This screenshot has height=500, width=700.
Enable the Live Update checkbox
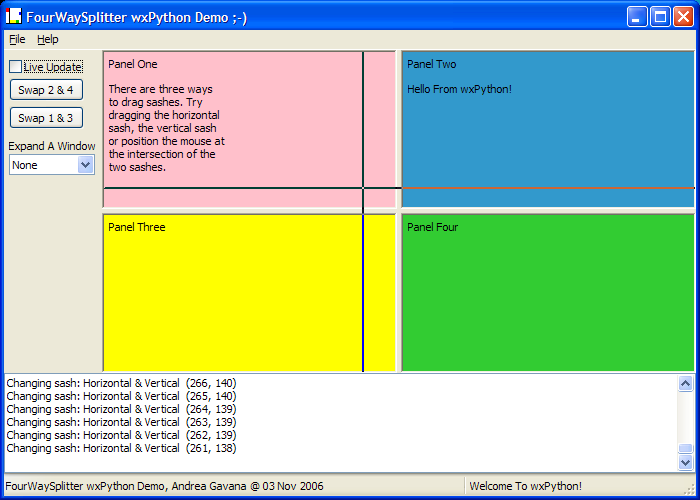[x=16, y=67]
